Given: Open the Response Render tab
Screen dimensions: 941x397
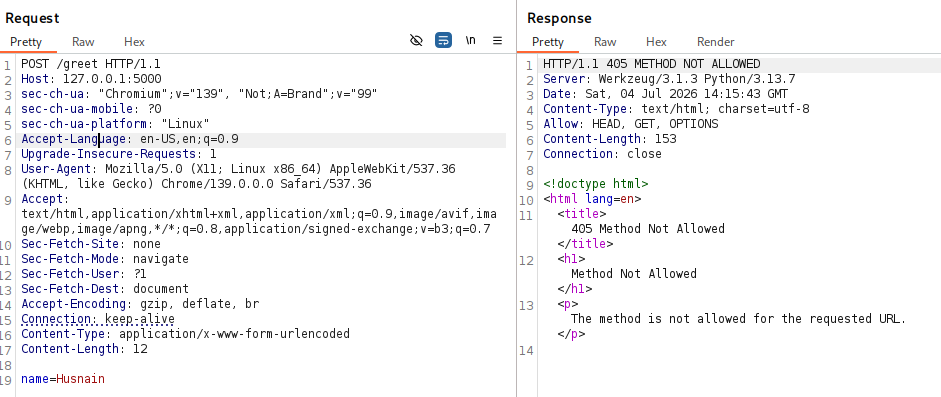Looking at the screenshot, I should point(715,42).
